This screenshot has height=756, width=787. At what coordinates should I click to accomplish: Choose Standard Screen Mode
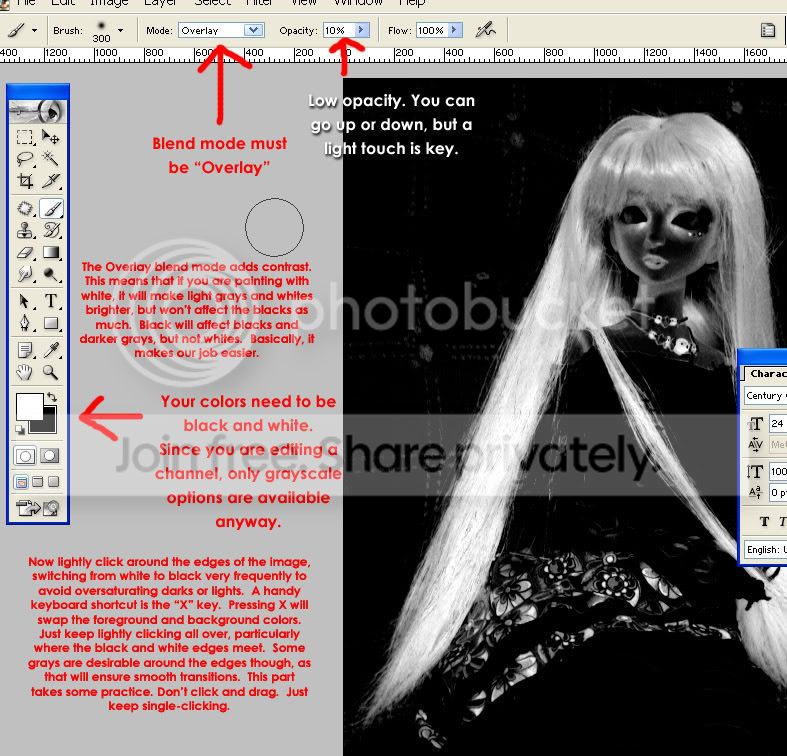point(21,482)
